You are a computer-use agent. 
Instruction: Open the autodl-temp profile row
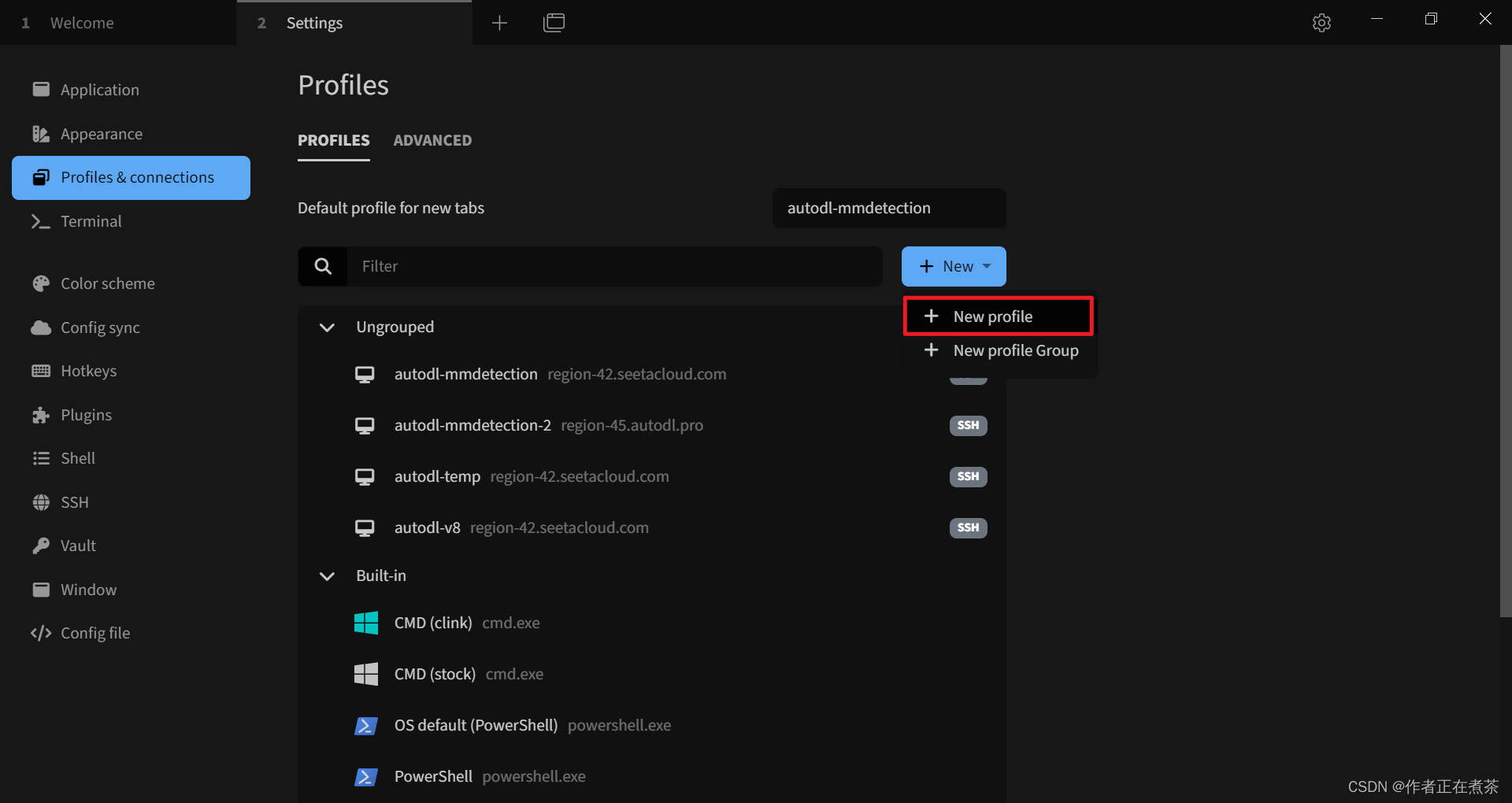[x=652, y=476]
